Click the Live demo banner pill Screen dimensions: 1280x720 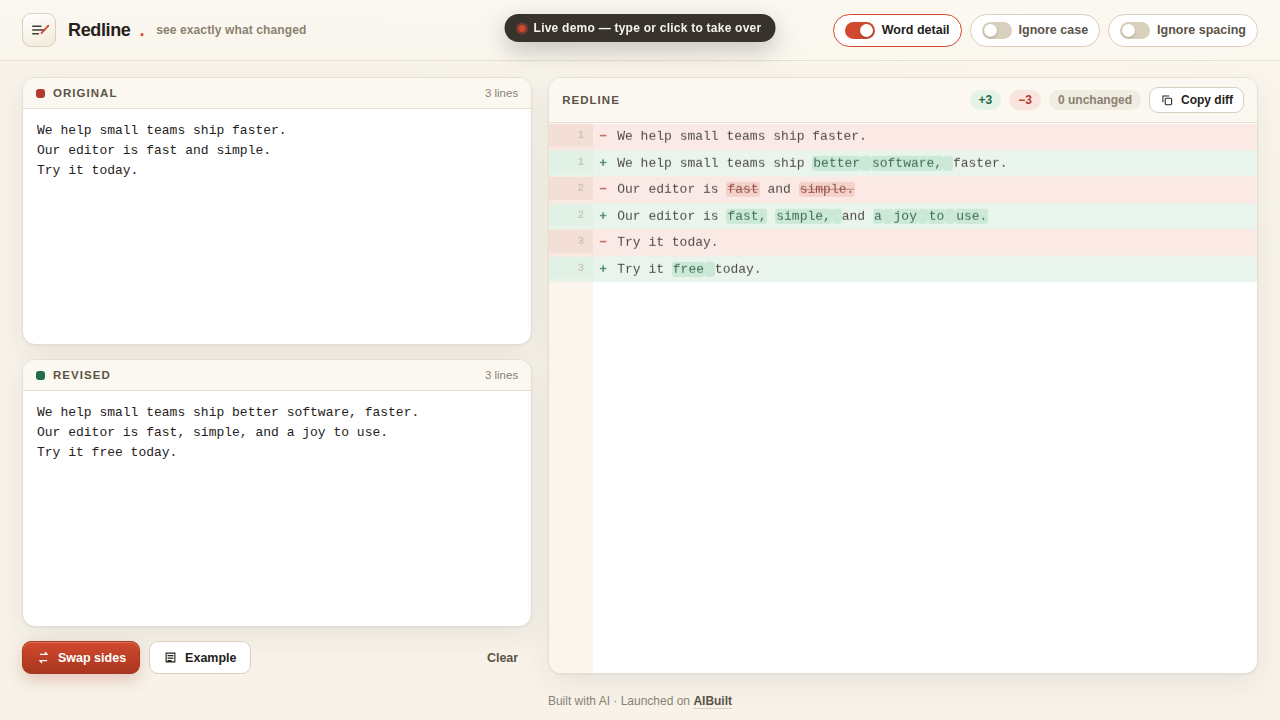click(x=640, y=28)
